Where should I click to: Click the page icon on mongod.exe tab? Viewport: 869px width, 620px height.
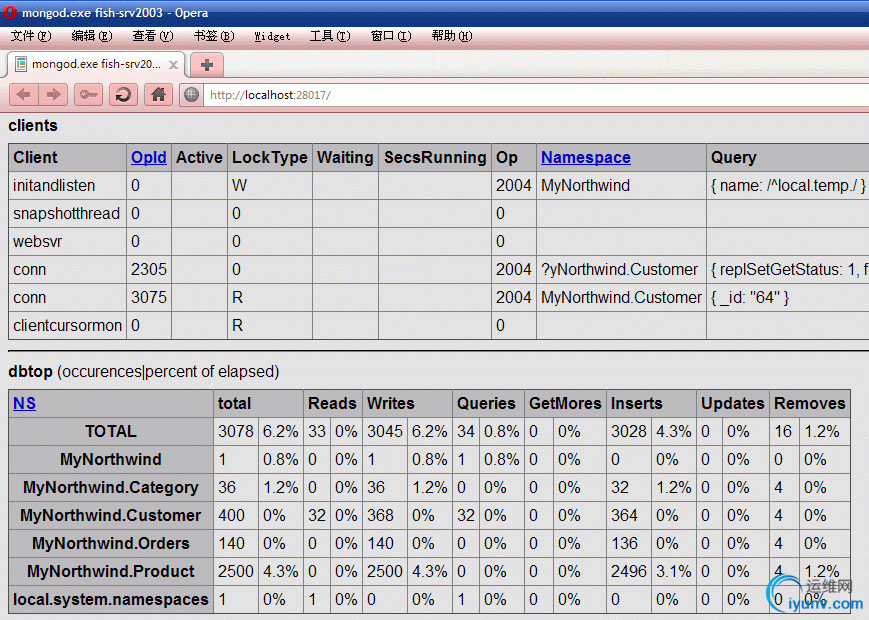(21, 64)
